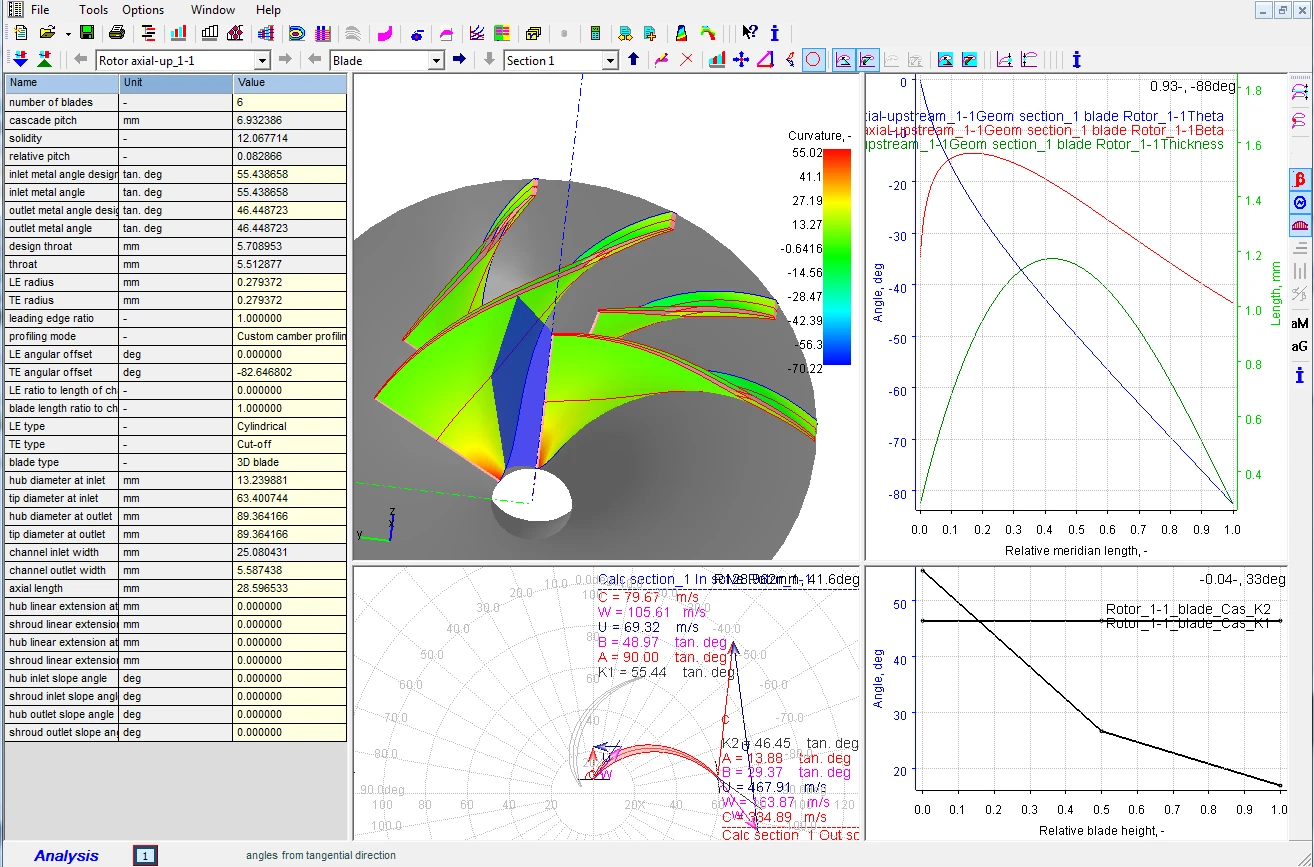This screenshot has width=1314, height=867.
Task: Click the Name column header
Action: click(62, 83)
